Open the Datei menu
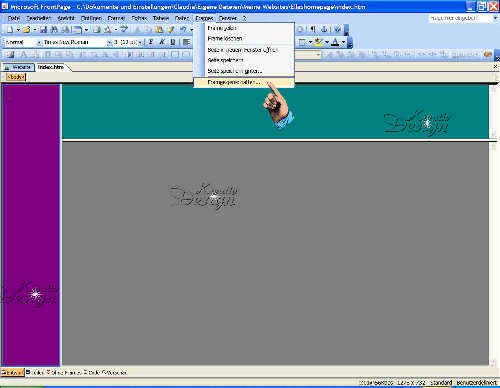This screenshot has width=500, height=388. pos(14,18)
